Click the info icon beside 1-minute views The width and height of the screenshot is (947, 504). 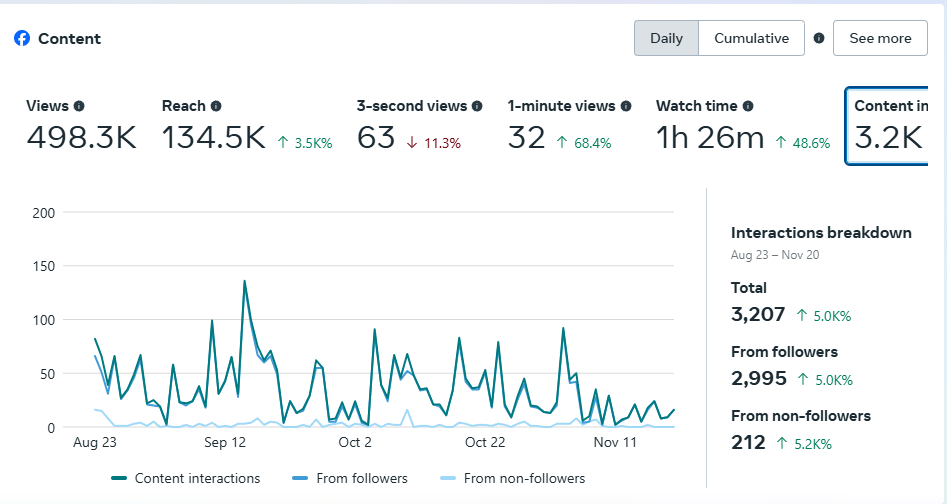pos(626,106)
